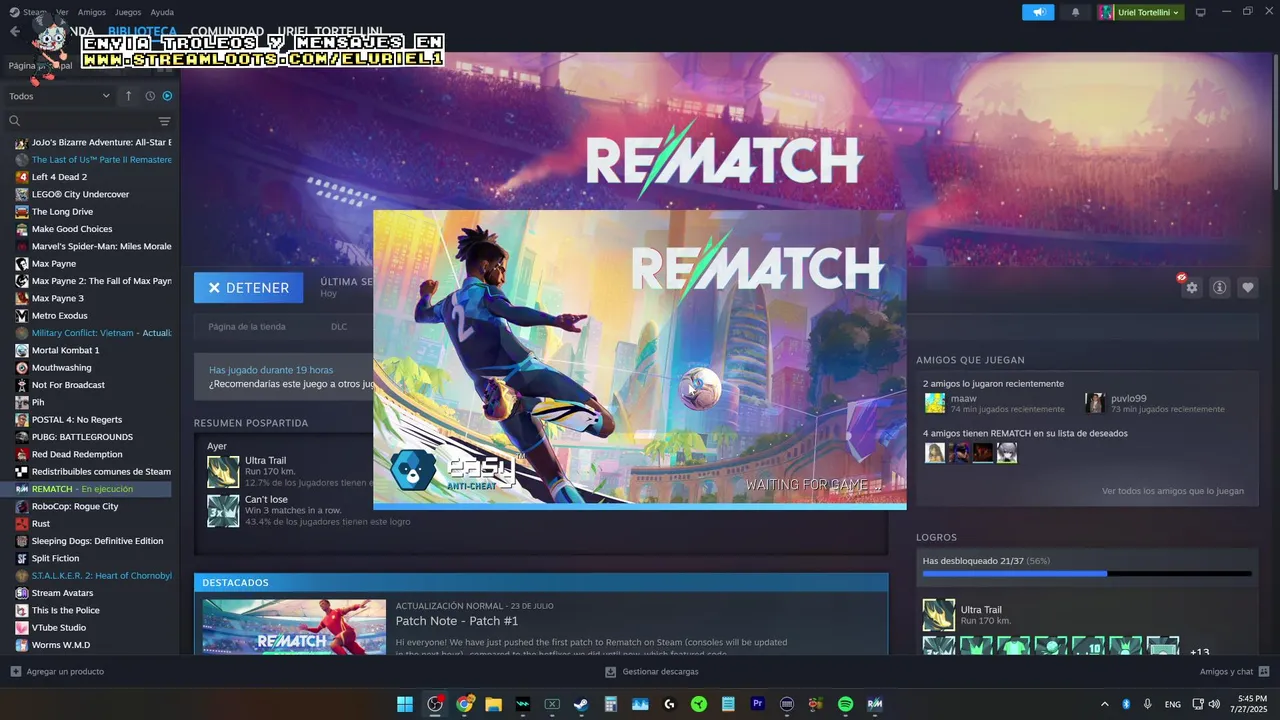Open notifications bell icon

[x=1076, y=12]
